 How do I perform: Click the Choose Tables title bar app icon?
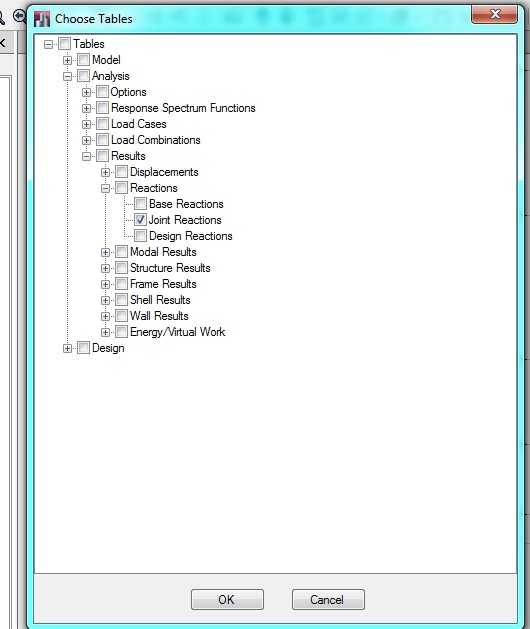pos(42,19)
